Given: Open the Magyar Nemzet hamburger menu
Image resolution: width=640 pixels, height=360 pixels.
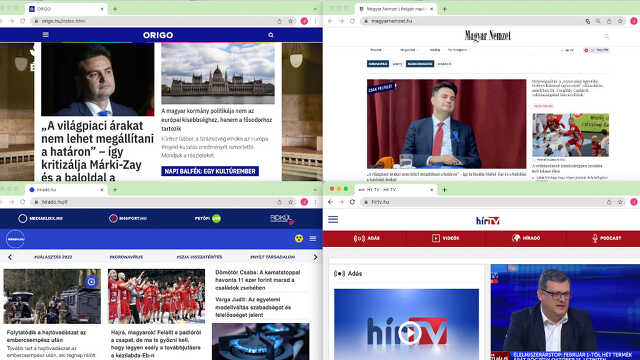Looking at the screenshot, I should (606, 36).
